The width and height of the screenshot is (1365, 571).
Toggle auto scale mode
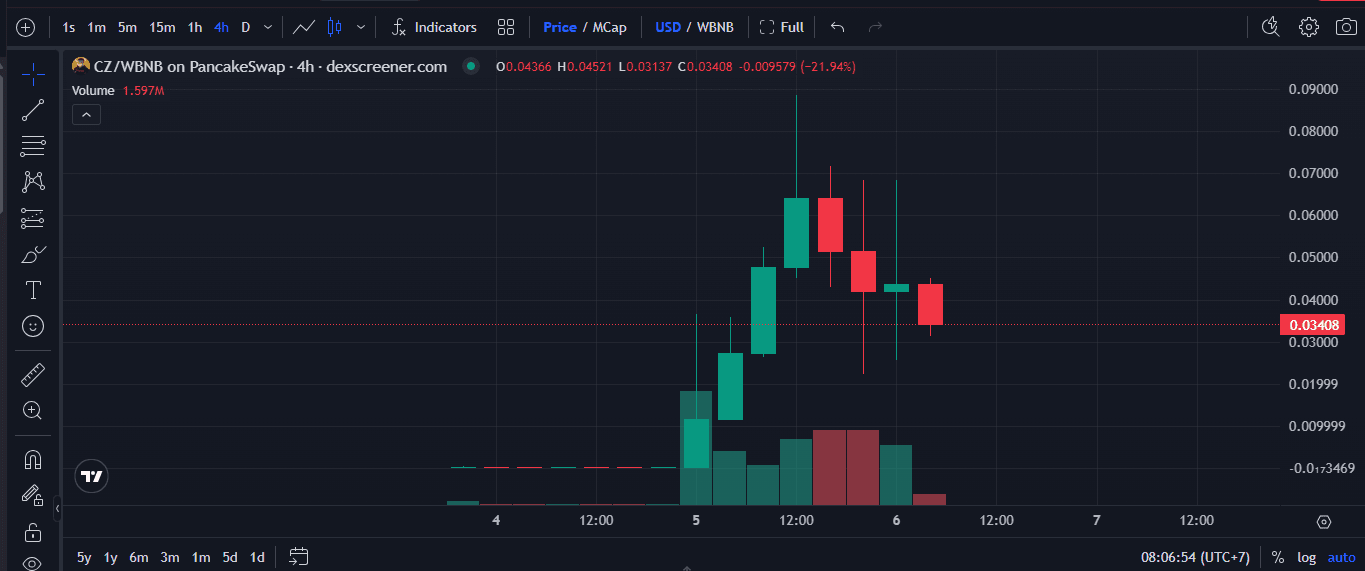pos(1341,557)
